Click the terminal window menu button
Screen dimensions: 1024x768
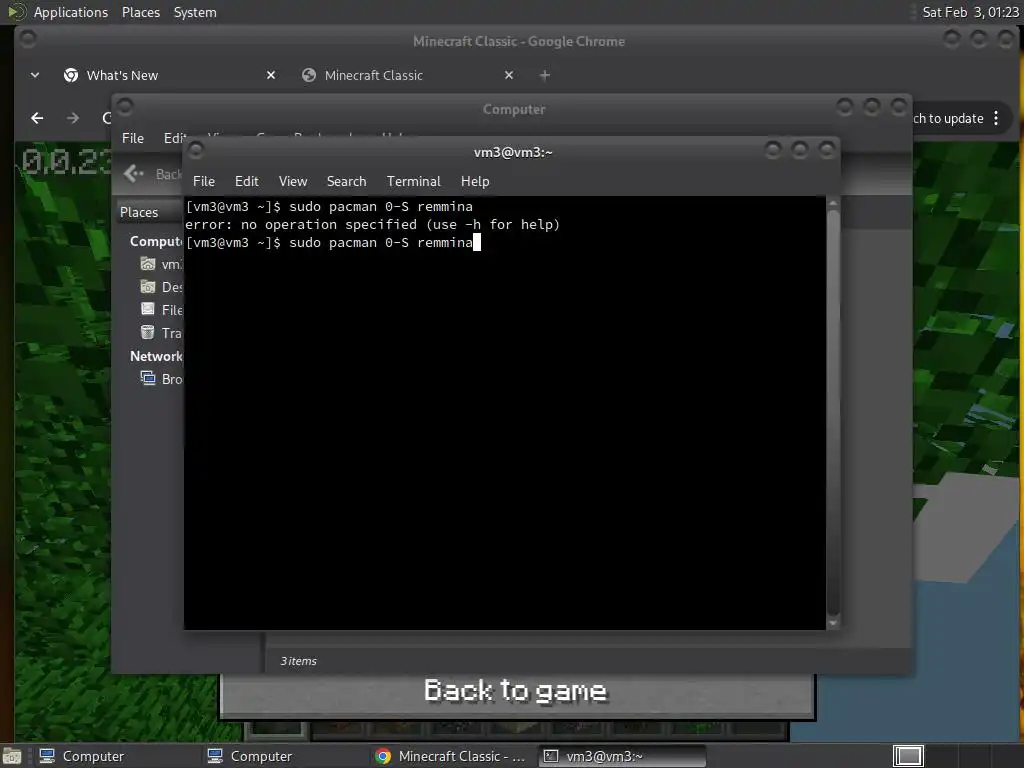coord(195,150)
